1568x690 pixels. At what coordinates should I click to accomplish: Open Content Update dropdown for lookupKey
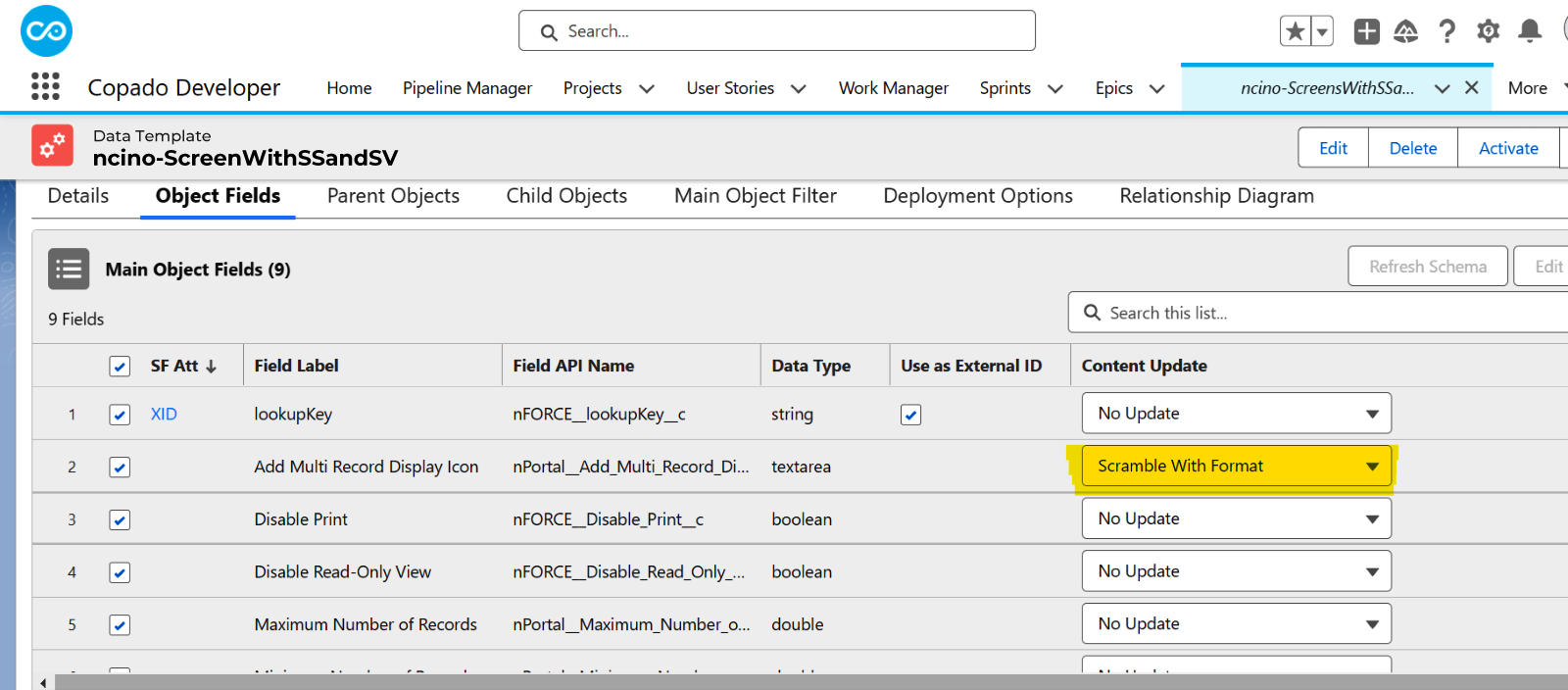point(1236,414)
